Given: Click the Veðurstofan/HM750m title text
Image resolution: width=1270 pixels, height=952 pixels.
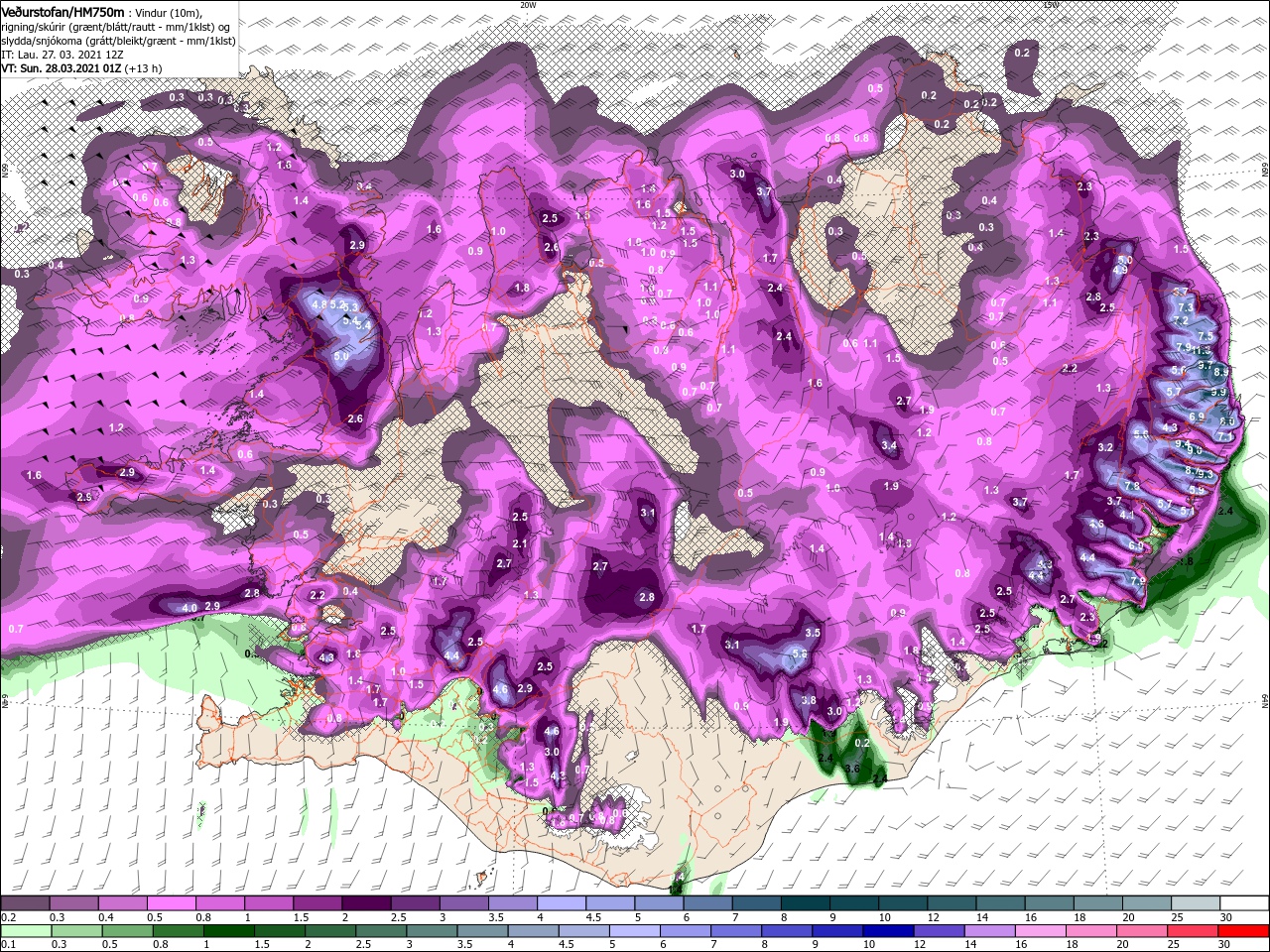Looking at the screenshot, I should pyautogui.click(x=63, y=11).
